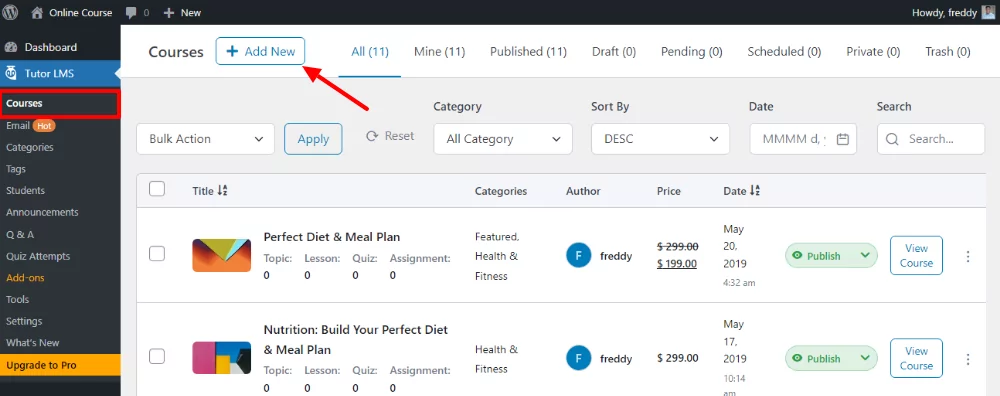
Task: Open the Bulk Action dropdown
Action: [x=205, y=139]
